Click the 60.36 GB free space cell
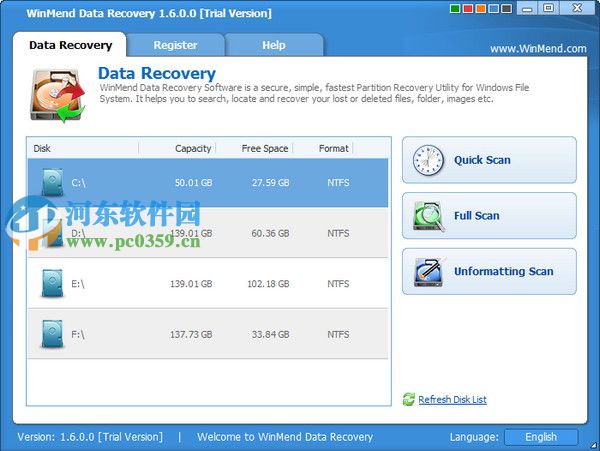Screen dimensions: 600x451 [270, 233]
